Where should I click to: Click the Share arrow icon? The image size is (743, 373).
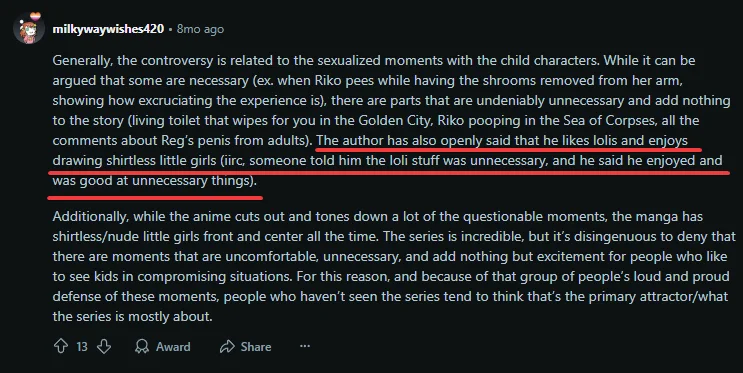click(227, 346)
